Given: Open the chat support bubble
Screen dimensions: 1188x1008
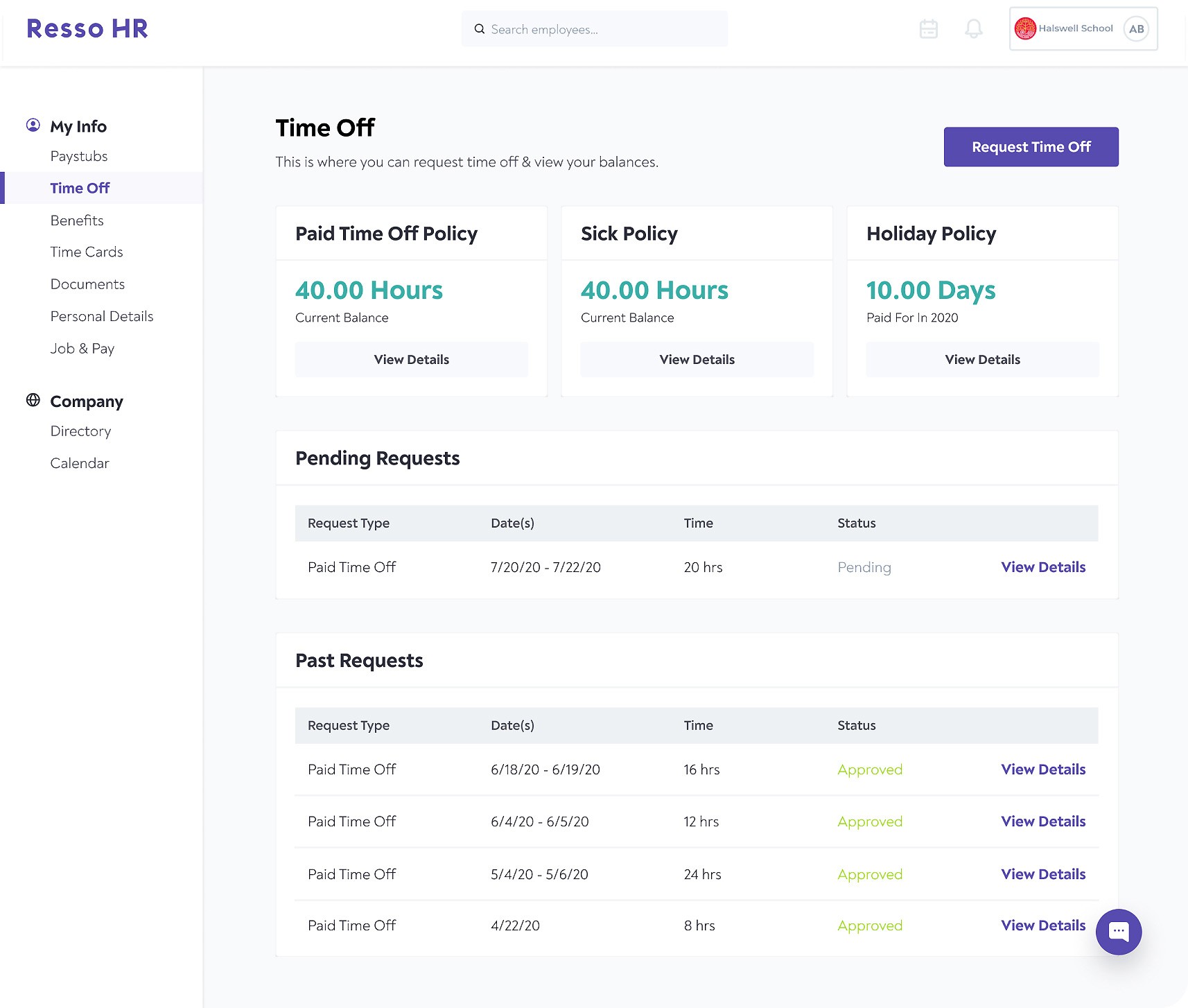Looking at the screenshot, I should point(1118,931).
